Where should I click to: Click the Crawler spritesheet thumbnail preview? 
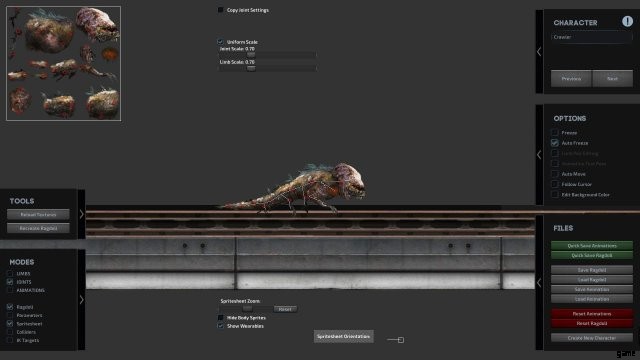click(64, 63)
